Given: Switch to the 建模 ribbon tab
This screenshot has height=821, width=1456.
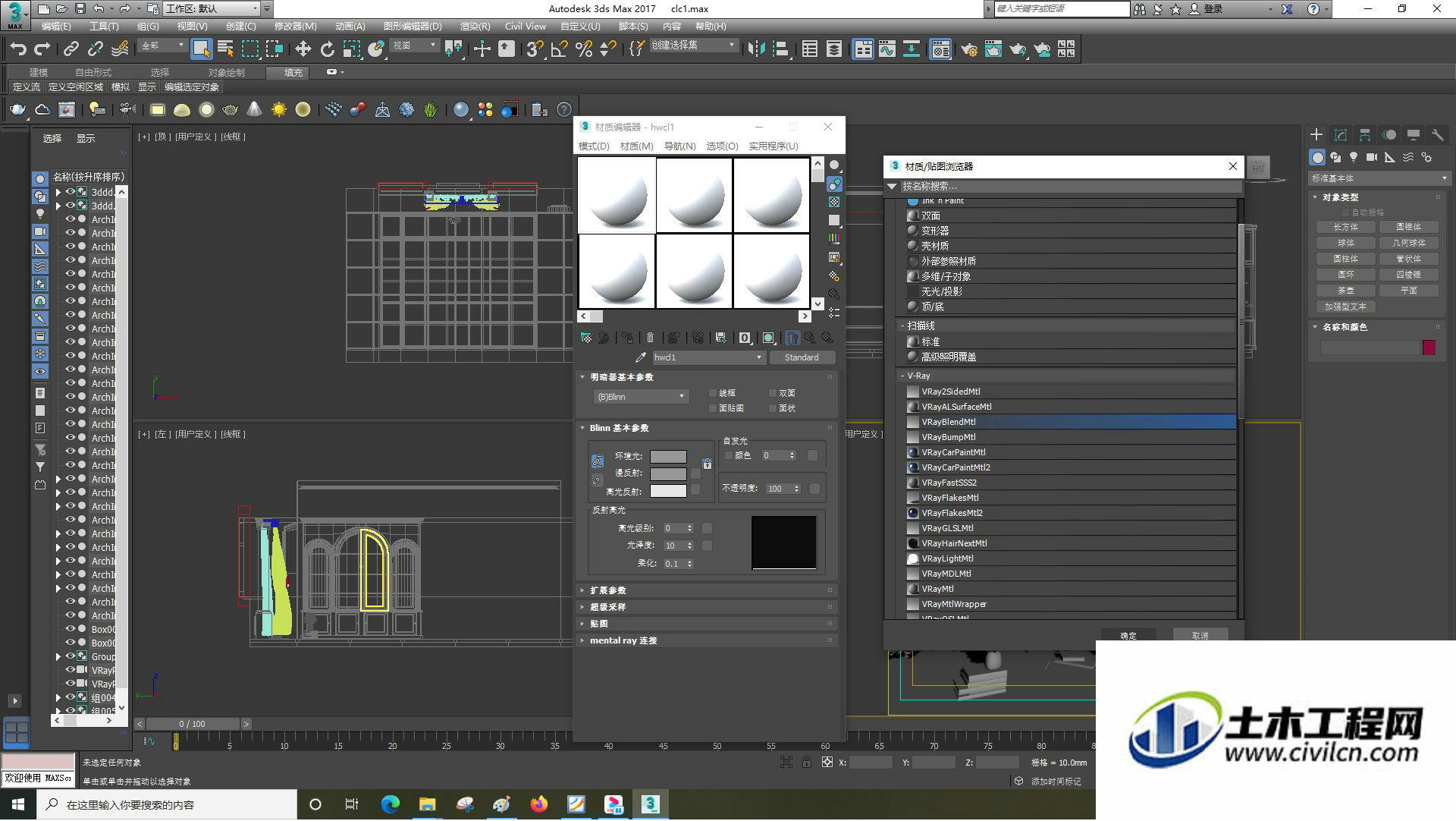Looking at the screenshot, I should tap(38, 73).
